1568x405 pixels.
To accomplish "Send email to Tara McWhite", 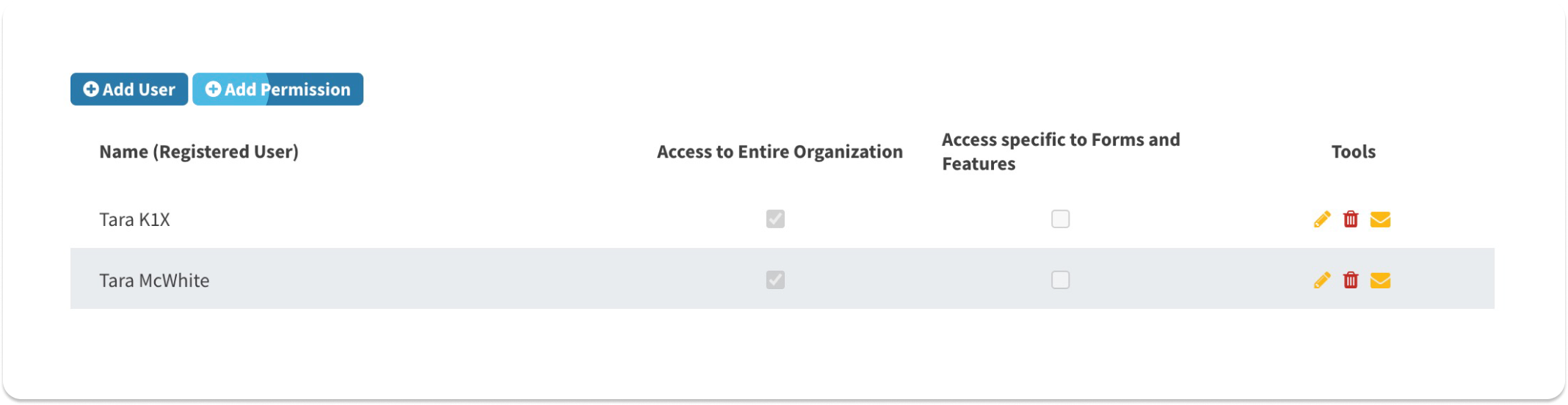I will [x=1380, y=280].
